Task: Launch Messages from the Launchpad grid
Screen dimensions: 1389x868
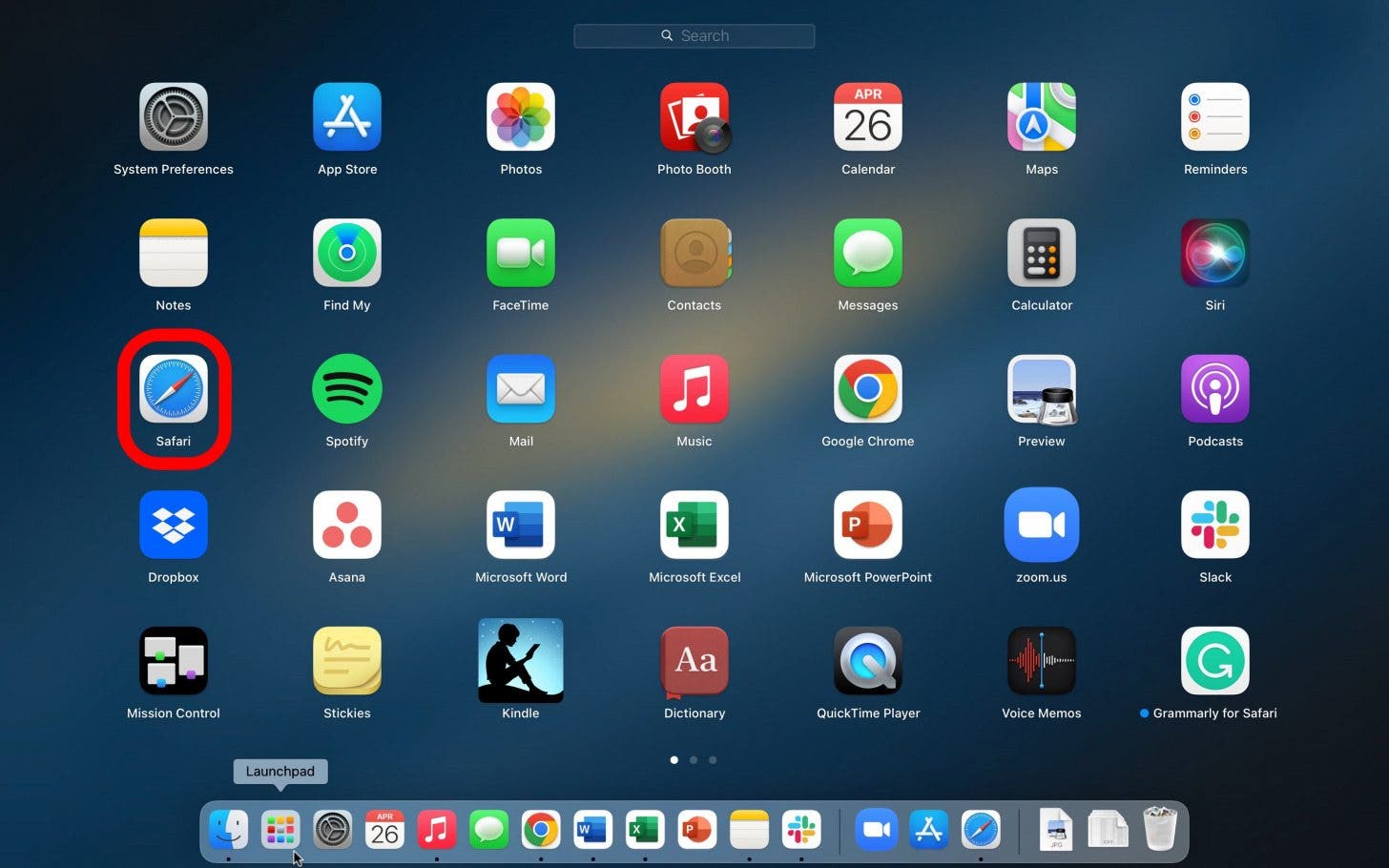Action: (868, 253)
